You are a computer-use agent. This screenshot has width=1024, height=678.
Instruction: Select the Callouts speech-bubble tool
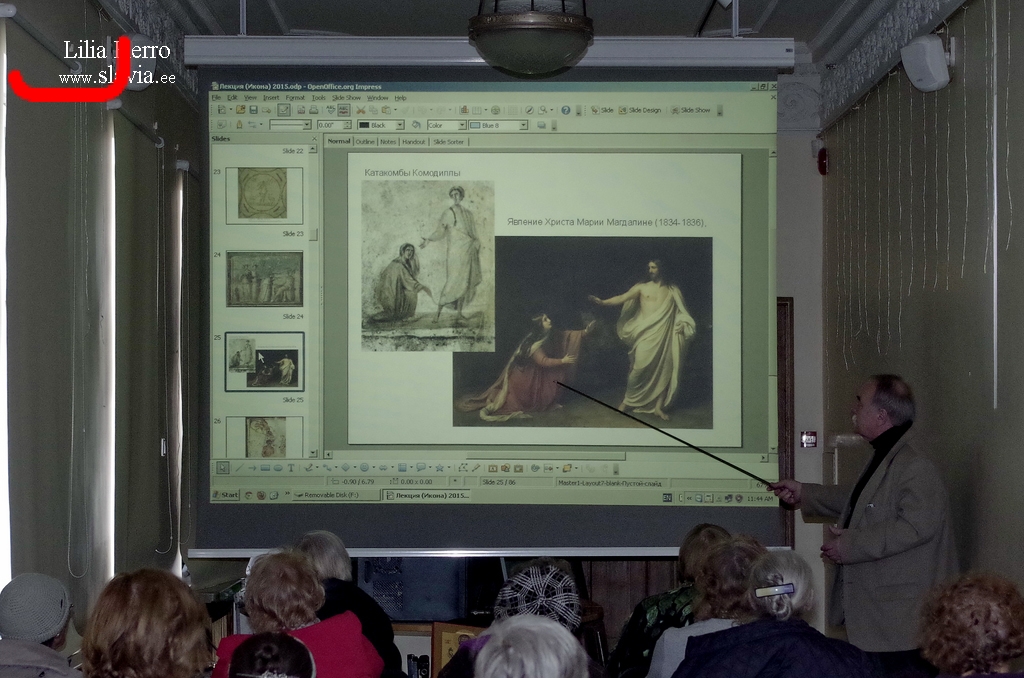pyautogui.click(x=421, y=468)
